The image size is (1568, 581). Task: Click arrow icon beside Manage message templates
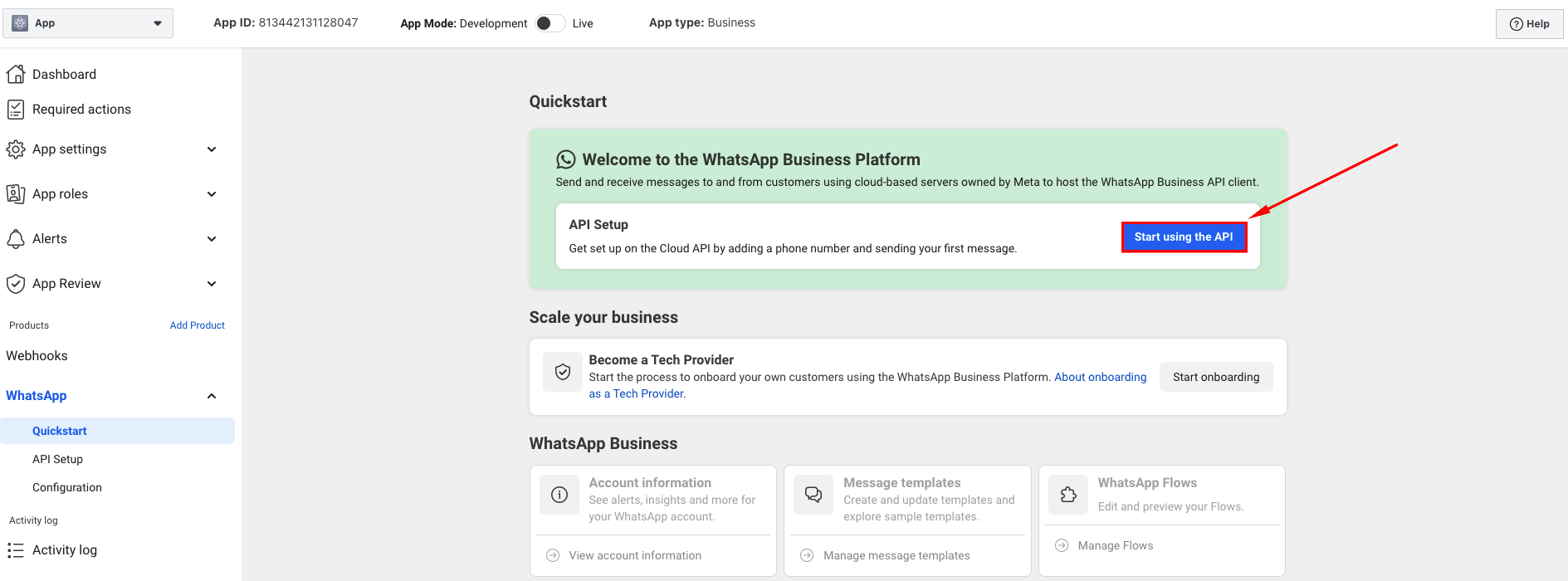coord(807,555)
